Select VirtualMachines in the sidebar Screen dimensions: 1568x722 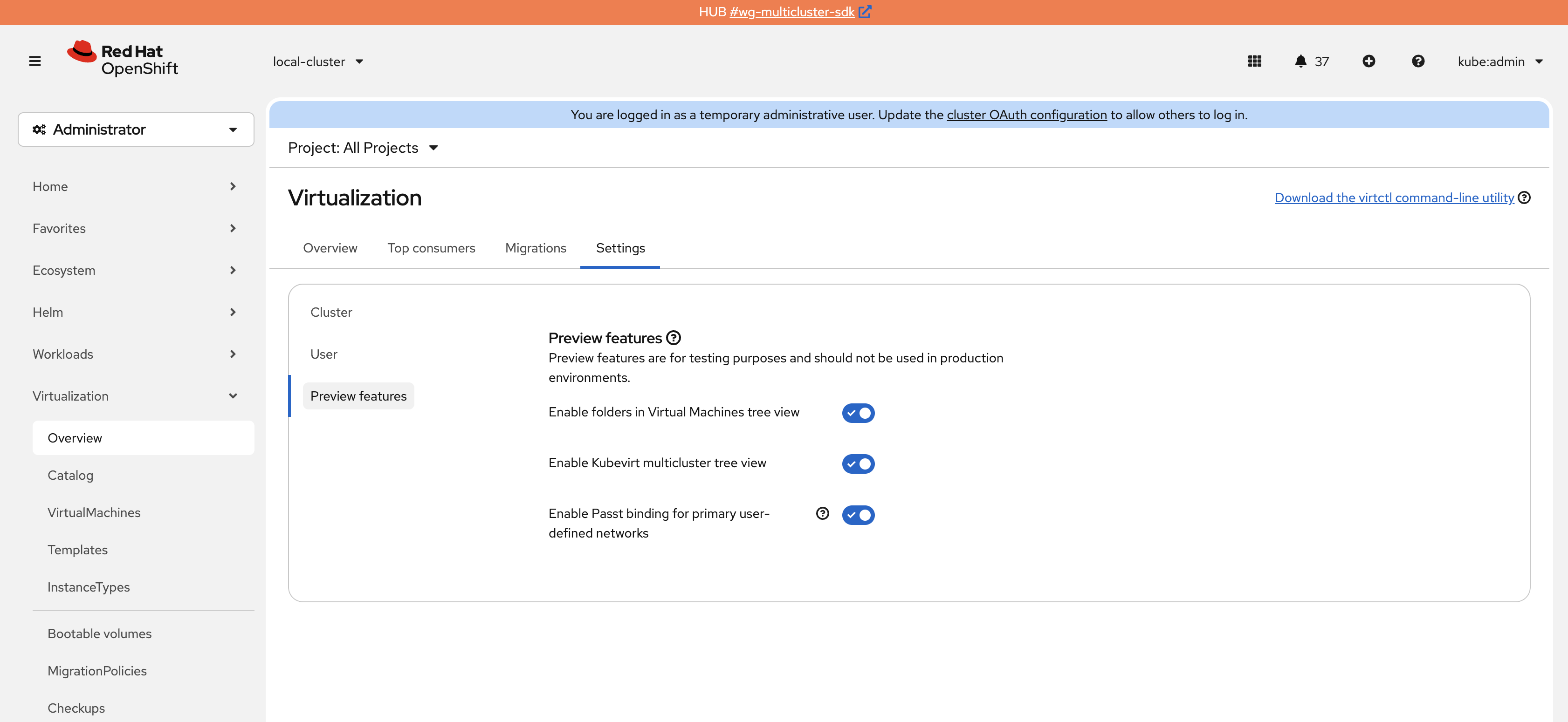click(x=94, y=513)
